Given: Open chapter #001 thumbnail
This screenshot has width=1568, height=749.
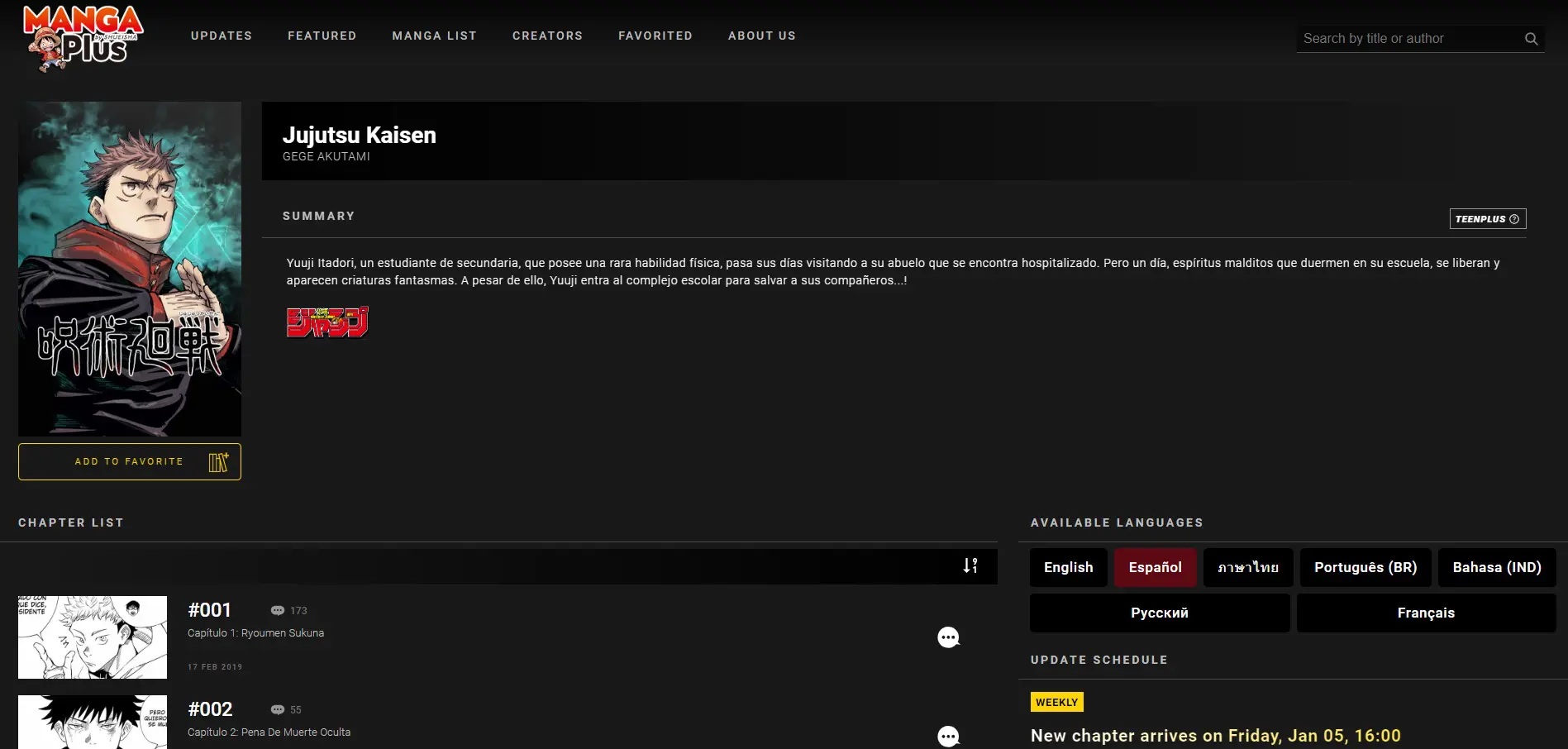Looking at the screenshot, I should [93, 637].
